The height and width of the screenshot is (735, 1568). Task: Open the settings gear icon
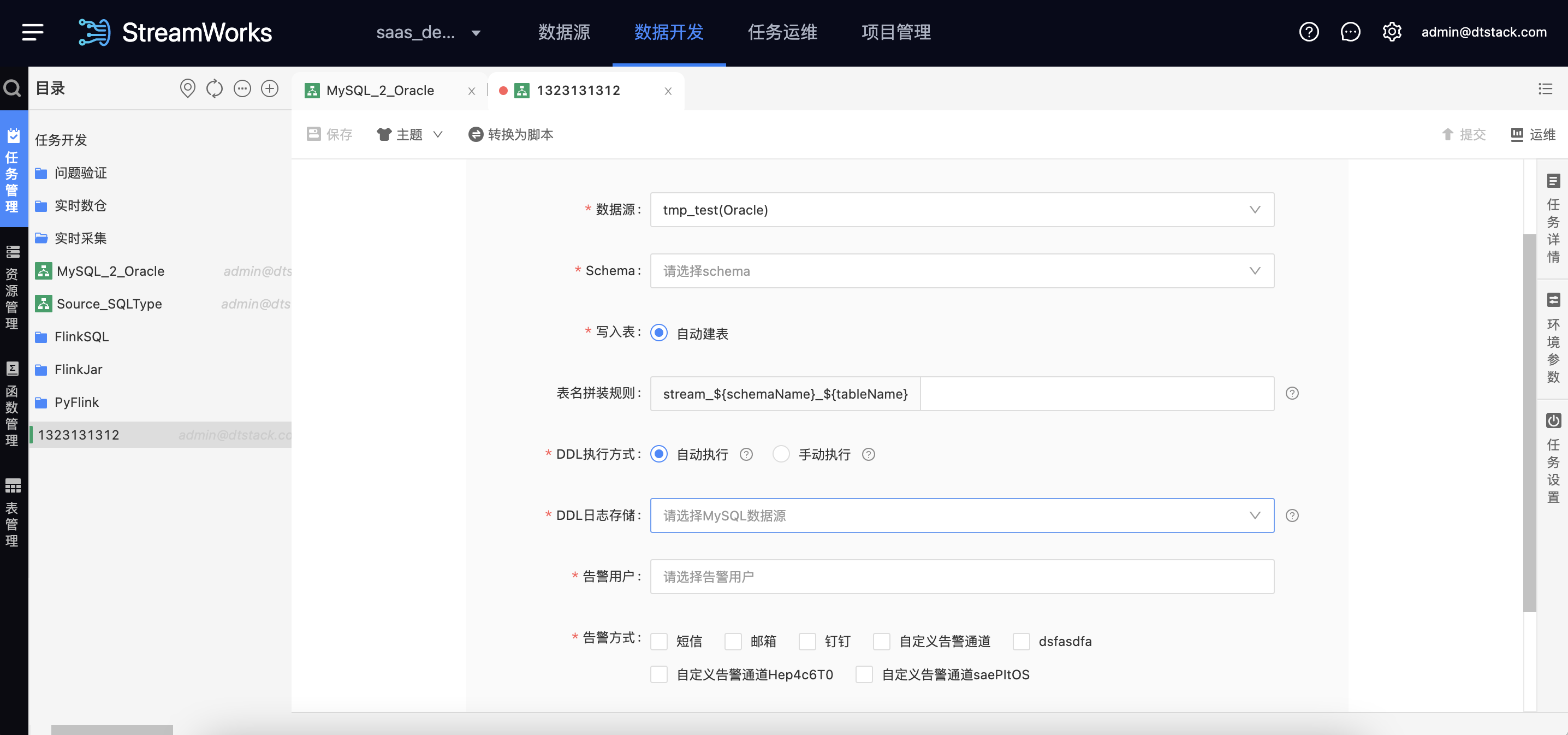[x=1392, y=32]
